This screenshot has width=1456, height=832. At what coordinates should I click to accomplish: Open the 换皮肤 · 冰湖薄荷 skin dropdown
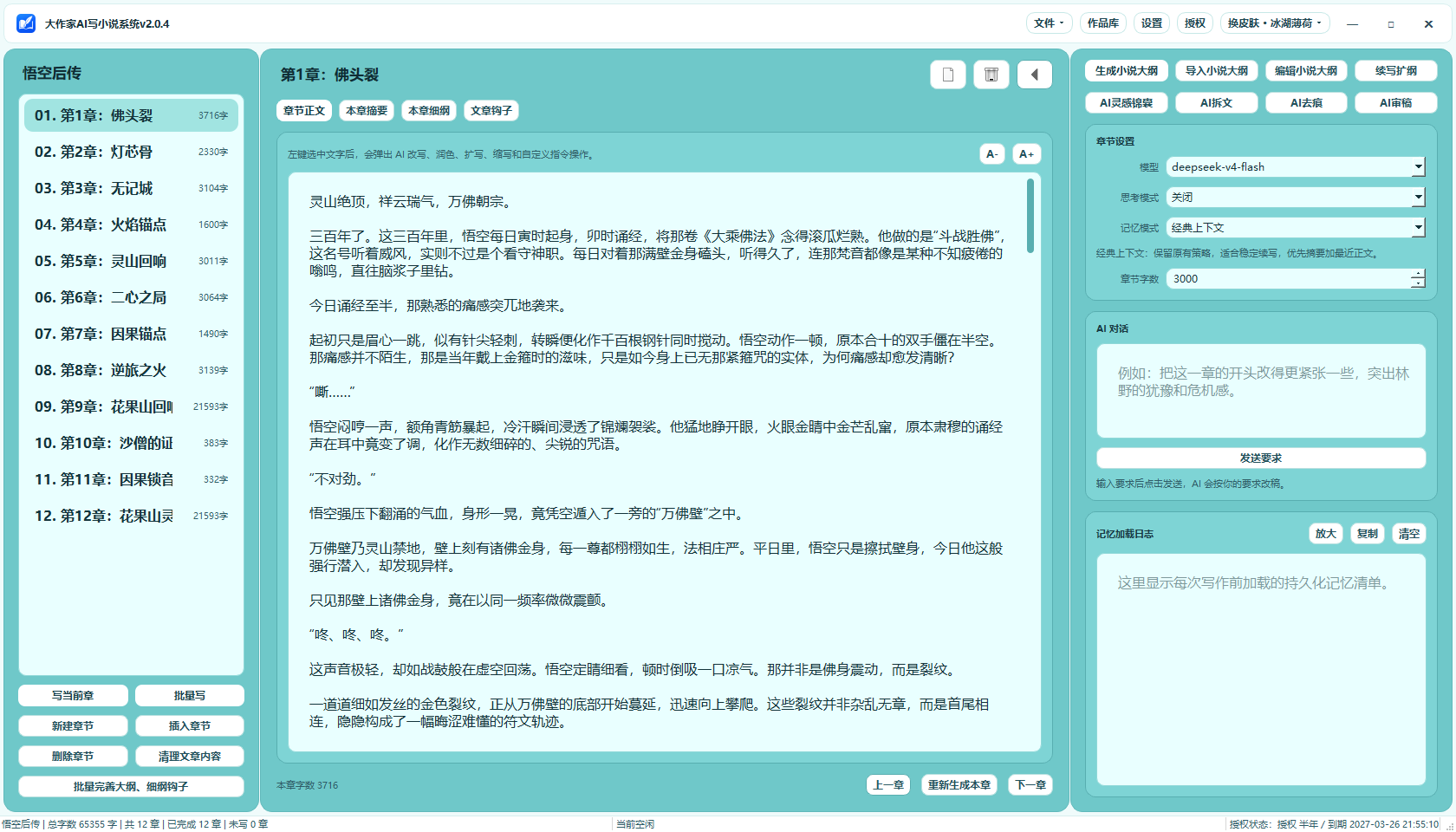click(1275, 23)
